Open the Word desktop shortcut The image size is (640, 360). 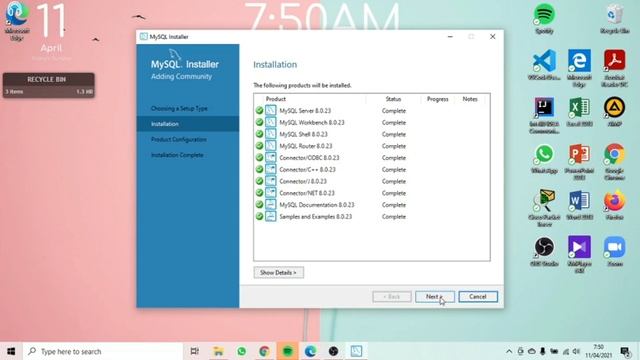tap(579, 206)
